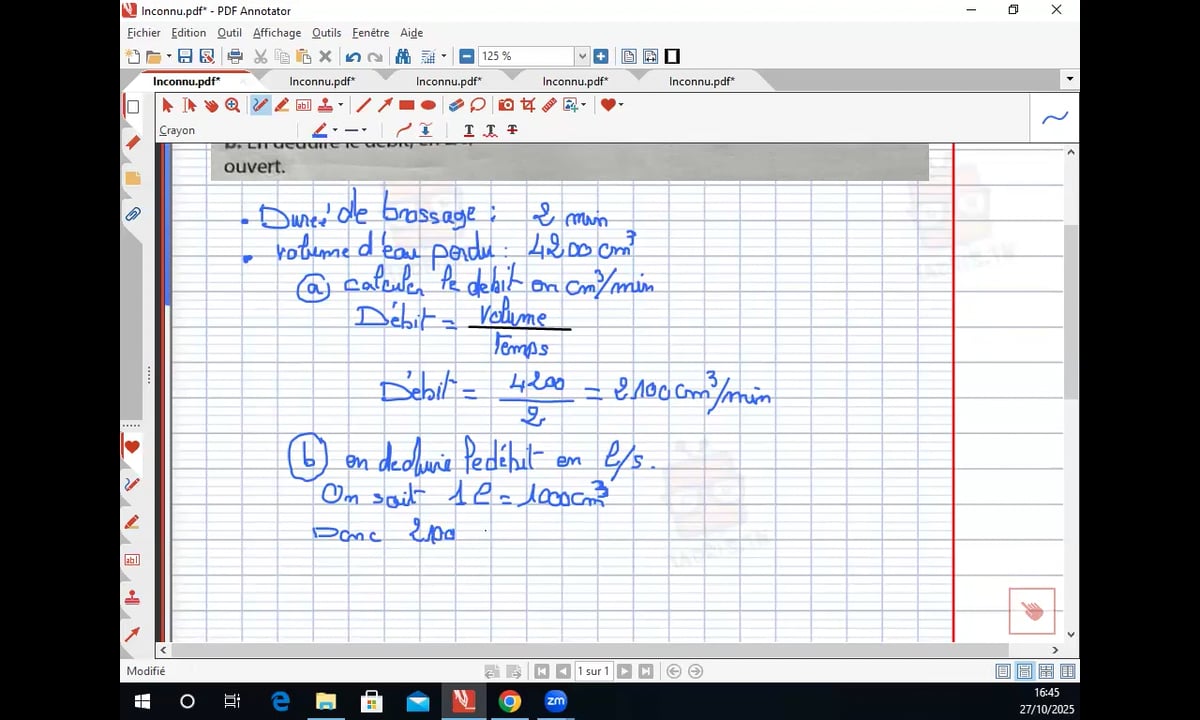Select the Eraser tool

point(456,104)
